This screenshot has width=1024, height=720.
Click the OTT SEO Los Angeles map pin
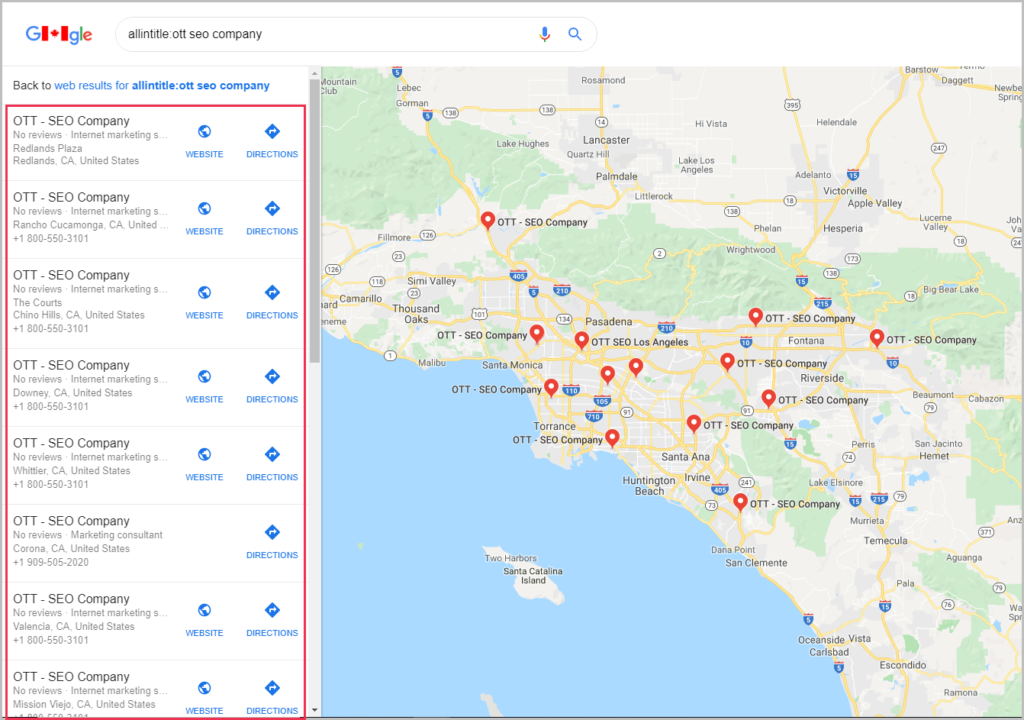[x=581, y=340]
